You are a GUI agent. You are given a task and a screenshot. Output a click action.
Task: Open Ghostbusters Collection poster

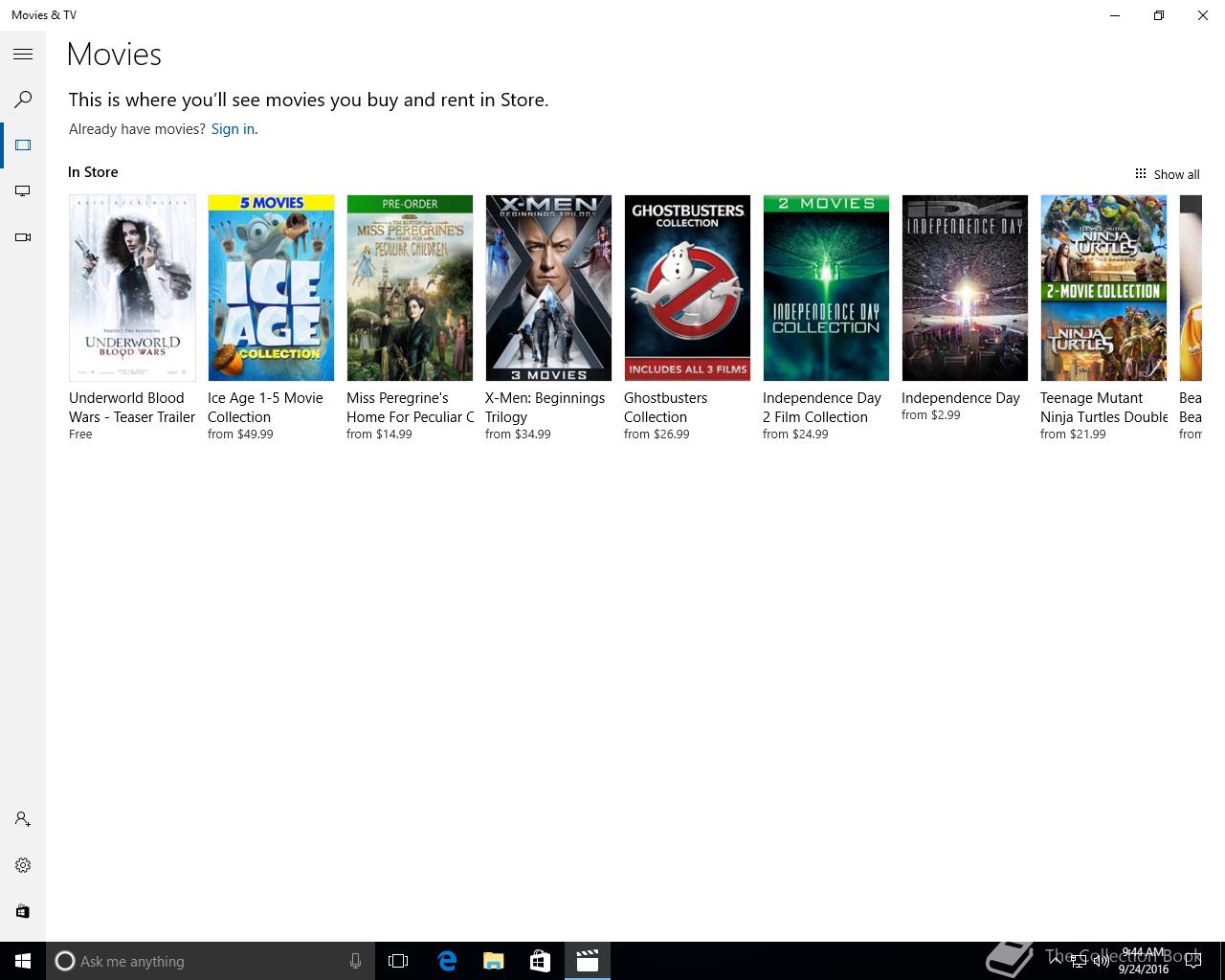pos(687,288)
